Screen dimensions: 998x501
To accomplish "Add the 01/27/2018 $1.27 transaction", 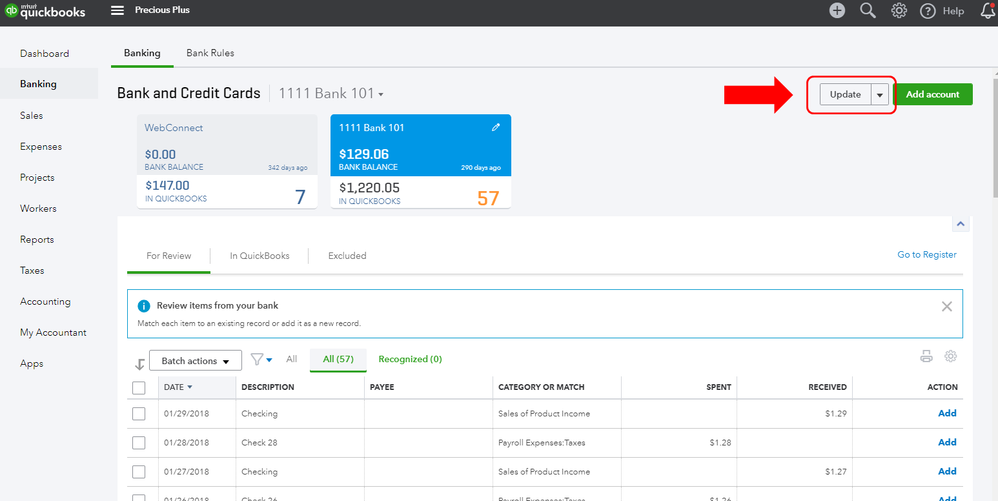I will pyautogui.click(x=947, y=472).
